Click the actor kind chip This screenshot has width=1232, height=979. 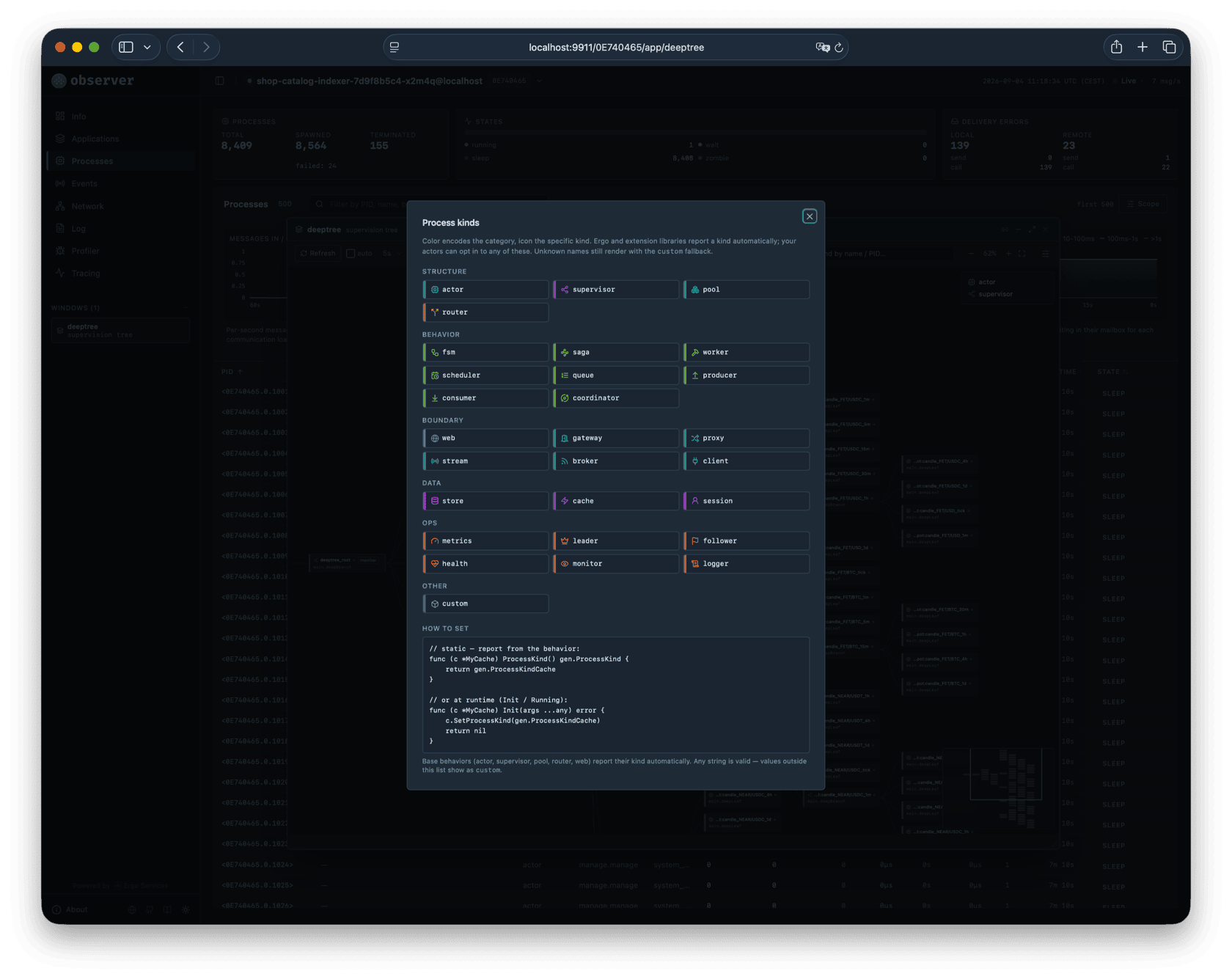point(485,290)
